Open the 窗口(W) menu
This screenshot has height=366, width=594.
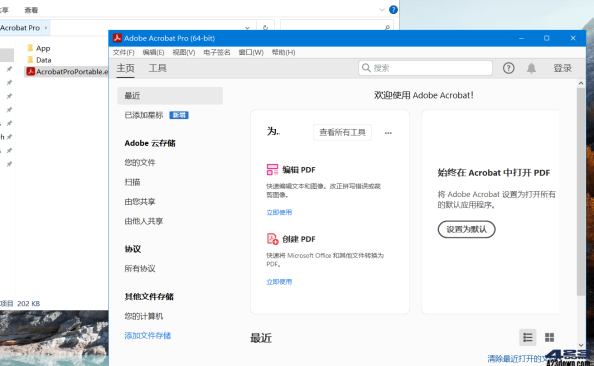click(251, 52)
